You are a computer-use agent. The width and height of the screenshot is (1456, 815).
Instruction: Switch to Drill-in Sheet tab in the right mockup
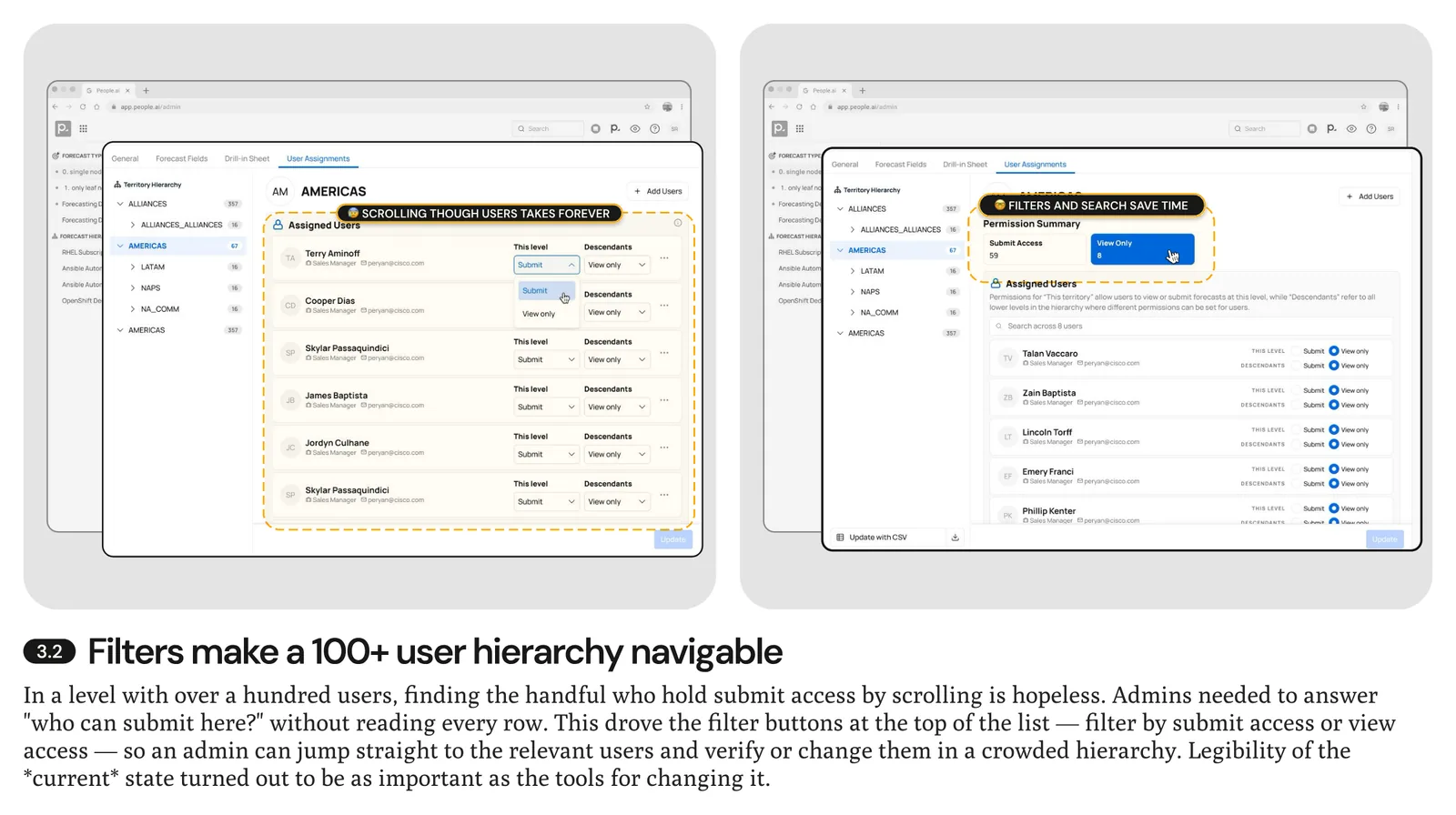(x=965, y=165)
